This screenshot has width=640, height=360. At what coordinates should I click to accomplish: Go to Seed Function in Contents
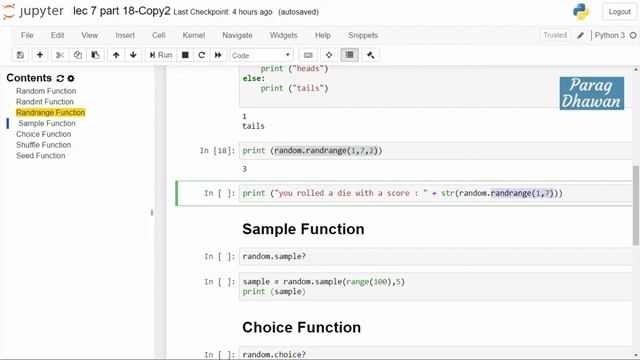(41, 156)
